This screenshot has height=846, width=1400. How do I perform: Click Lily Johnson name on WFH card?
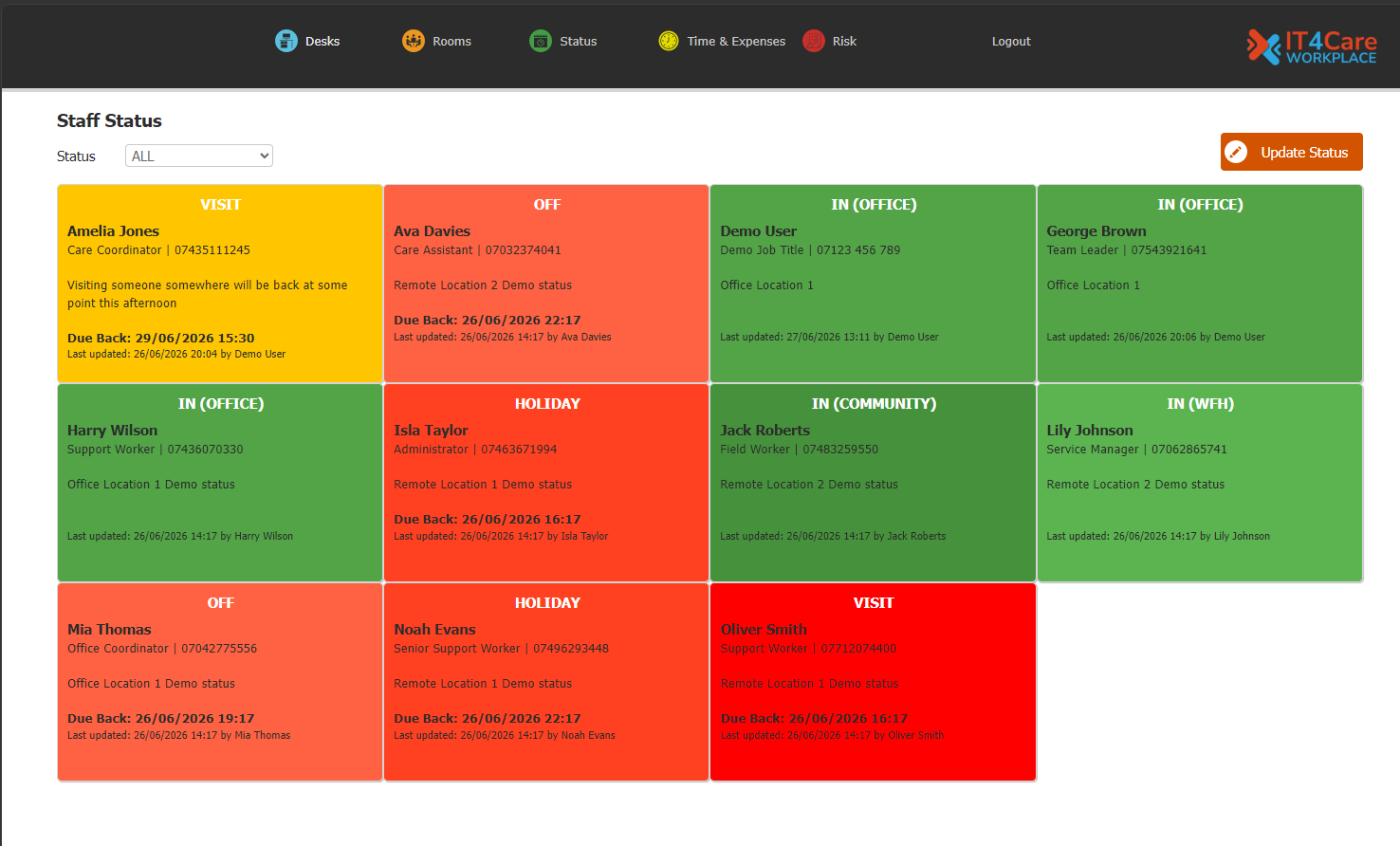tap(1089, 431)
